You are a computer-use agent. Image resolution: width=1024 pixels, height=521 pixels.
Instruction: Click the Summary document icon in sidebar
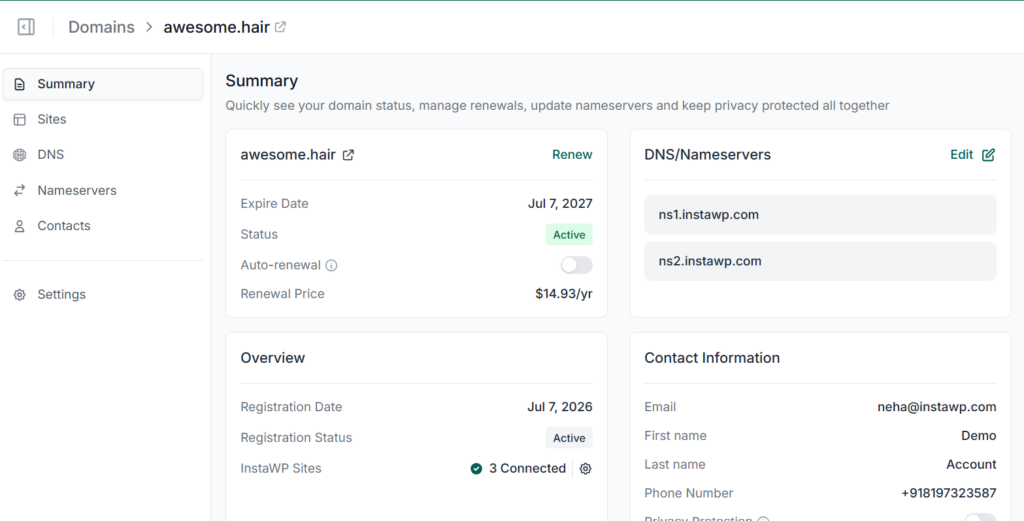(x=20, y=84)
